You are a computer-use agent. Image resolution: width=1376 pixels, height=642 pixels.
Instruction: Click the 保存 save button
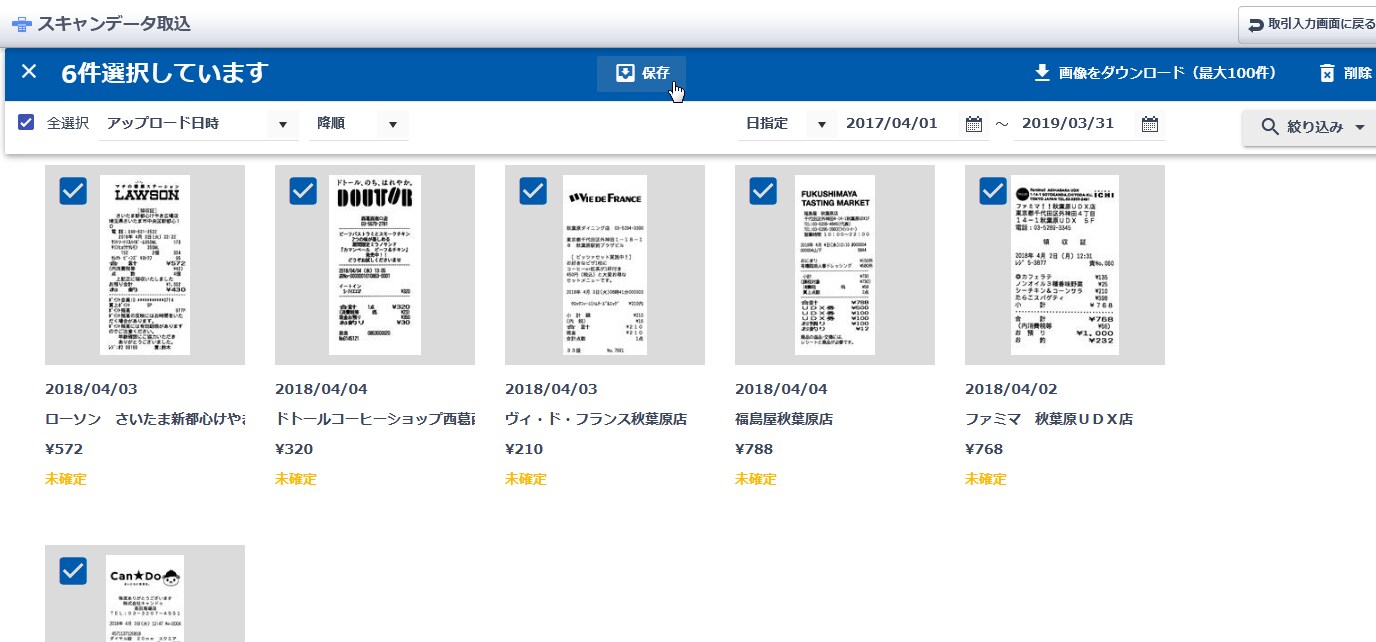(x=641, y=73)
